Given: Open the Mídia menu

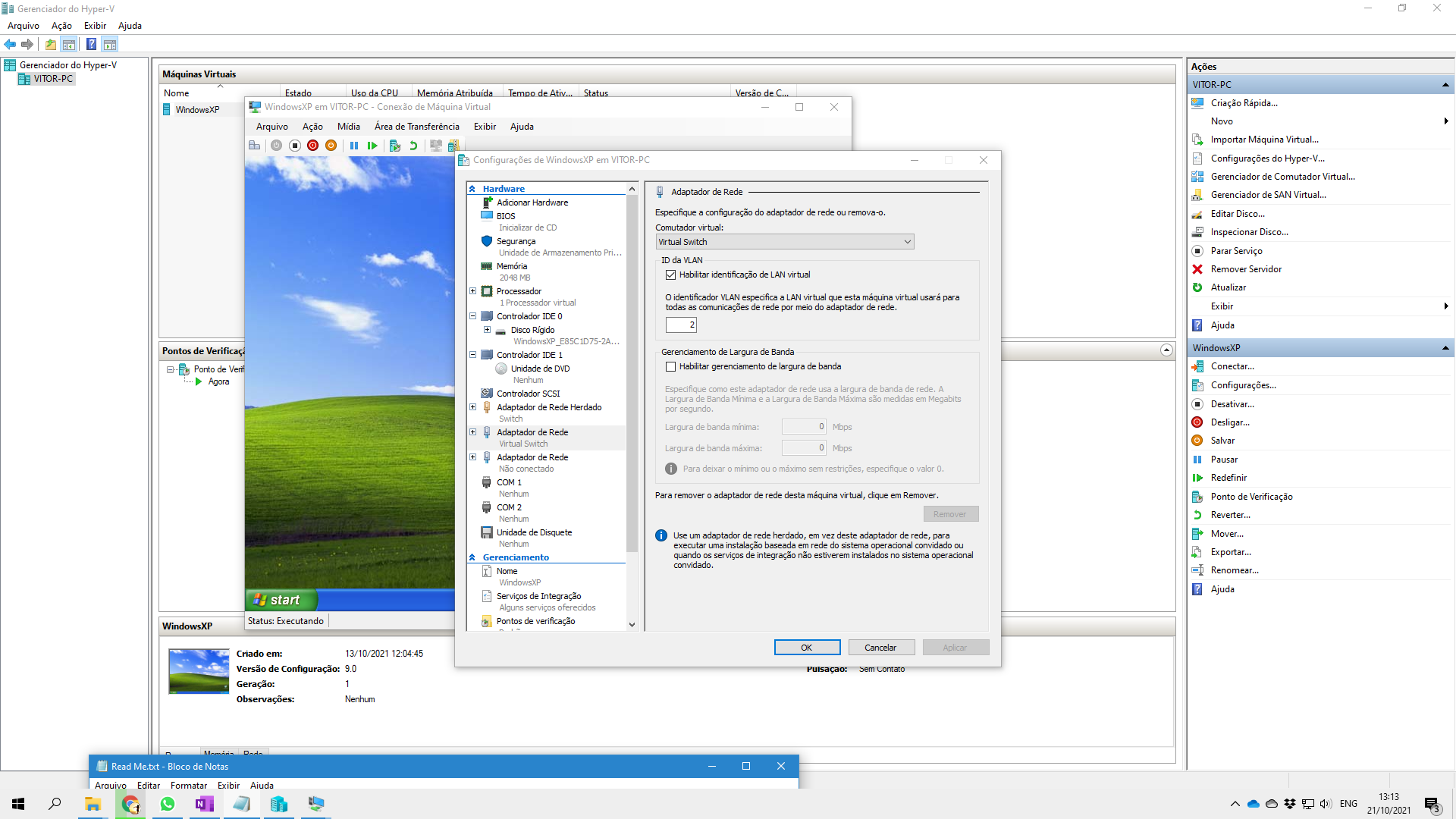Looking at the screenshot, I should (349, 127).
